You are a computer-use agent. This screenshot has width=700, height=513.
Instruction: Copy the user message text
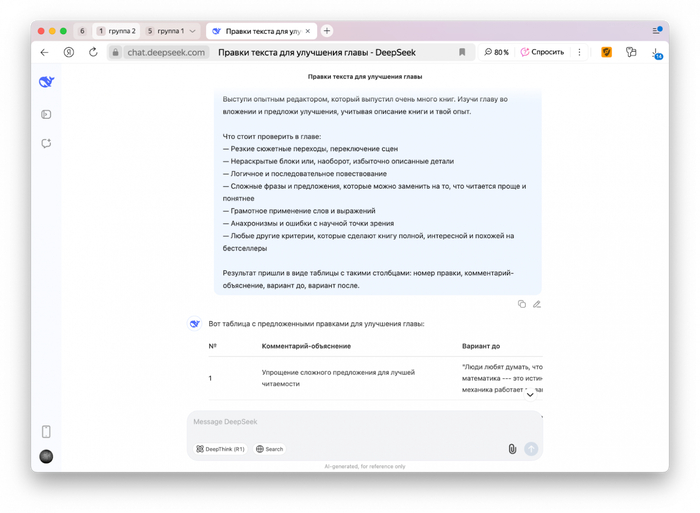pos(522,304)
